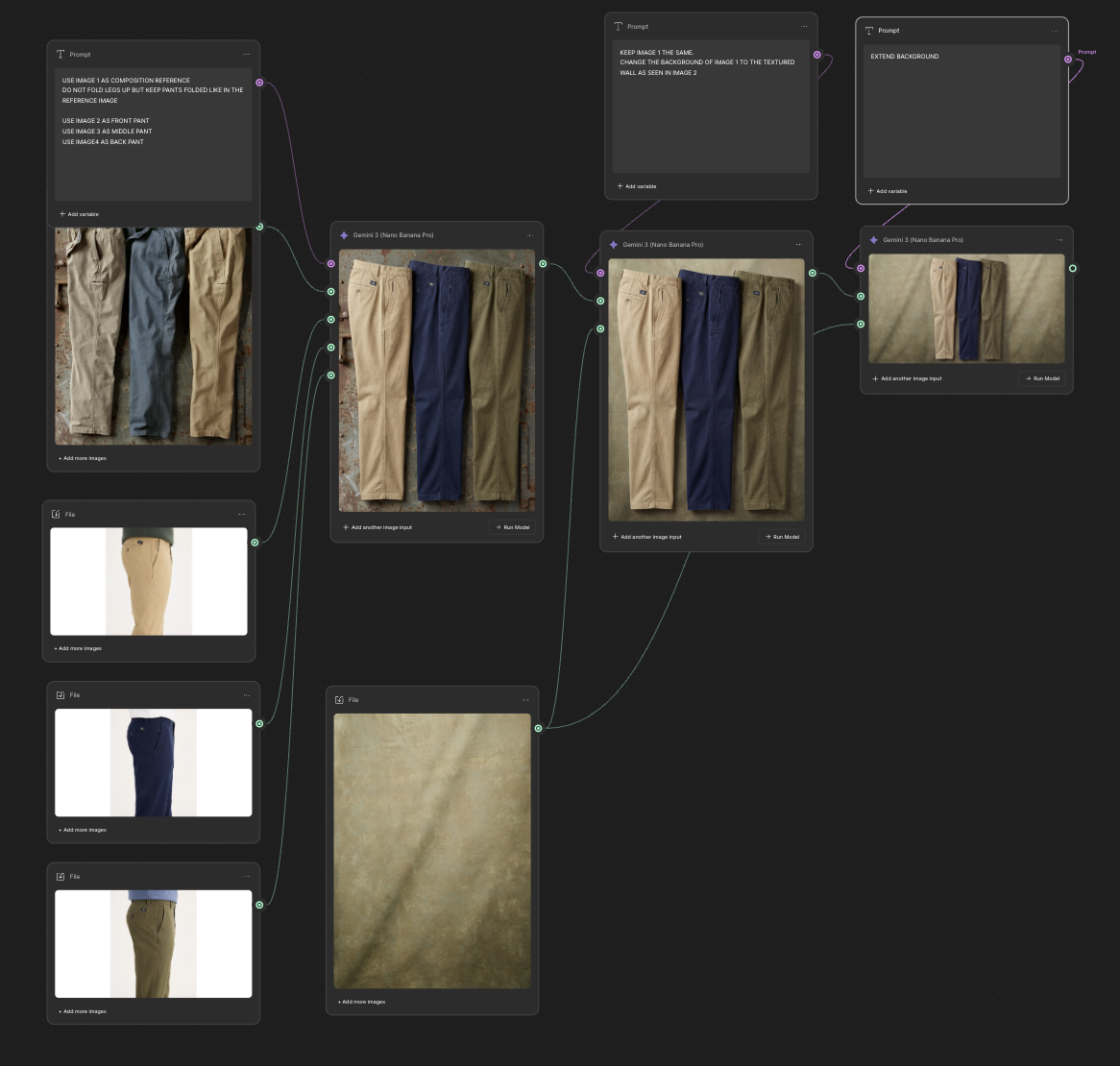Click the text icon of the KEEP IMAGE 1 THE SAME prompt node
This screenshot has width=1120, height=1066.
tap(619, 27)
